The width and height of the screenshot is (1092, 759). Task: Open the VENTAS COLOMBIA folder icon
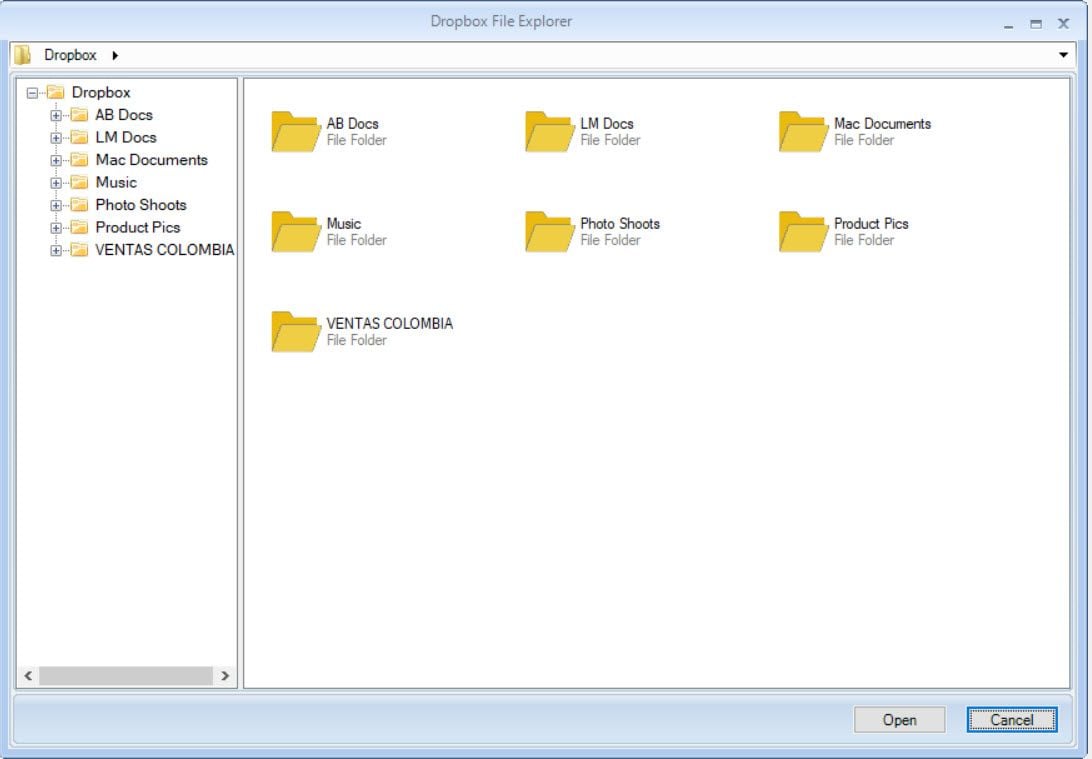293,331
